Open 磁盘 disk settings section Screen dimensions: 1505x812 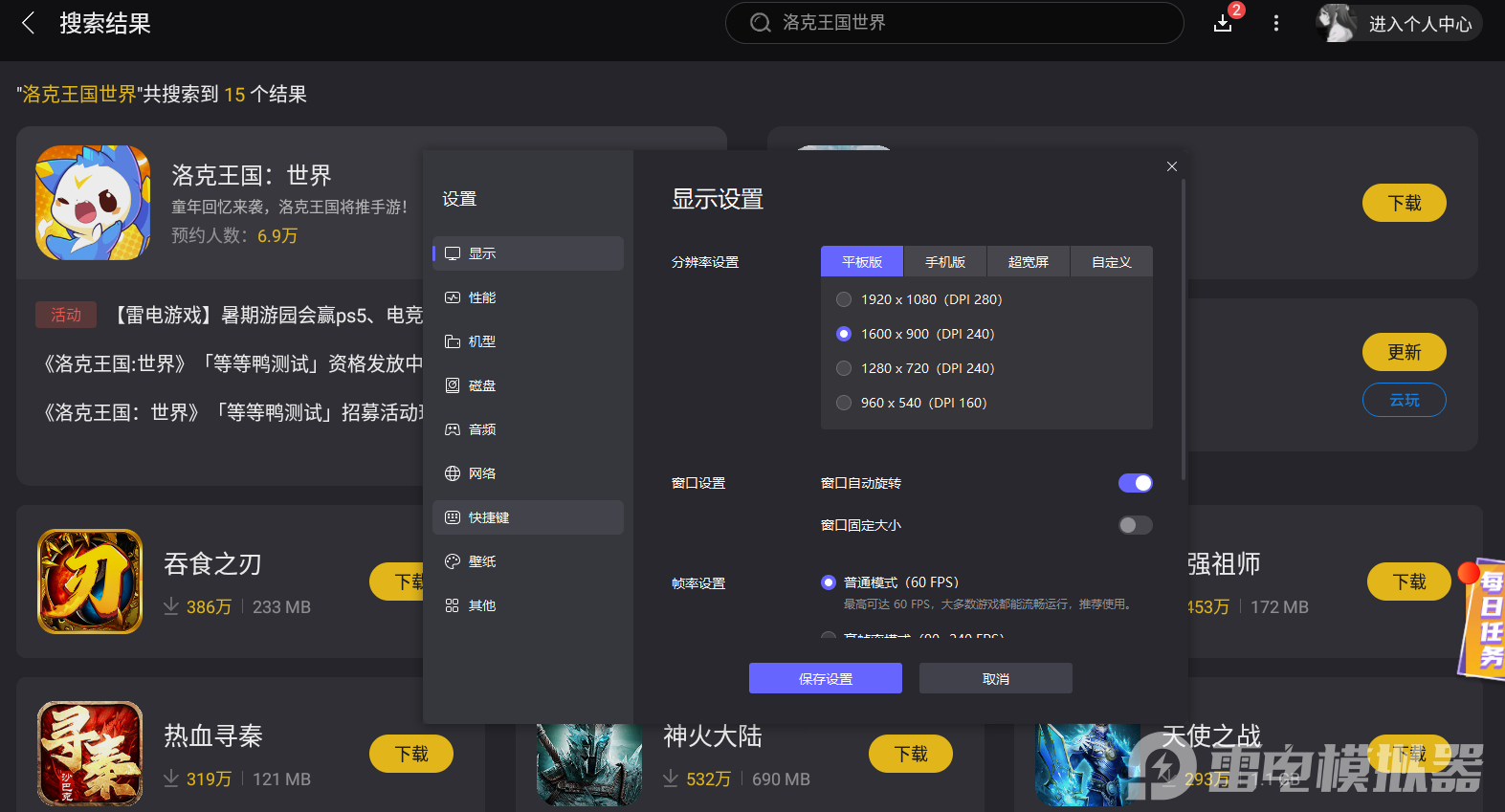pyautogui.click(x=528, y=385)
